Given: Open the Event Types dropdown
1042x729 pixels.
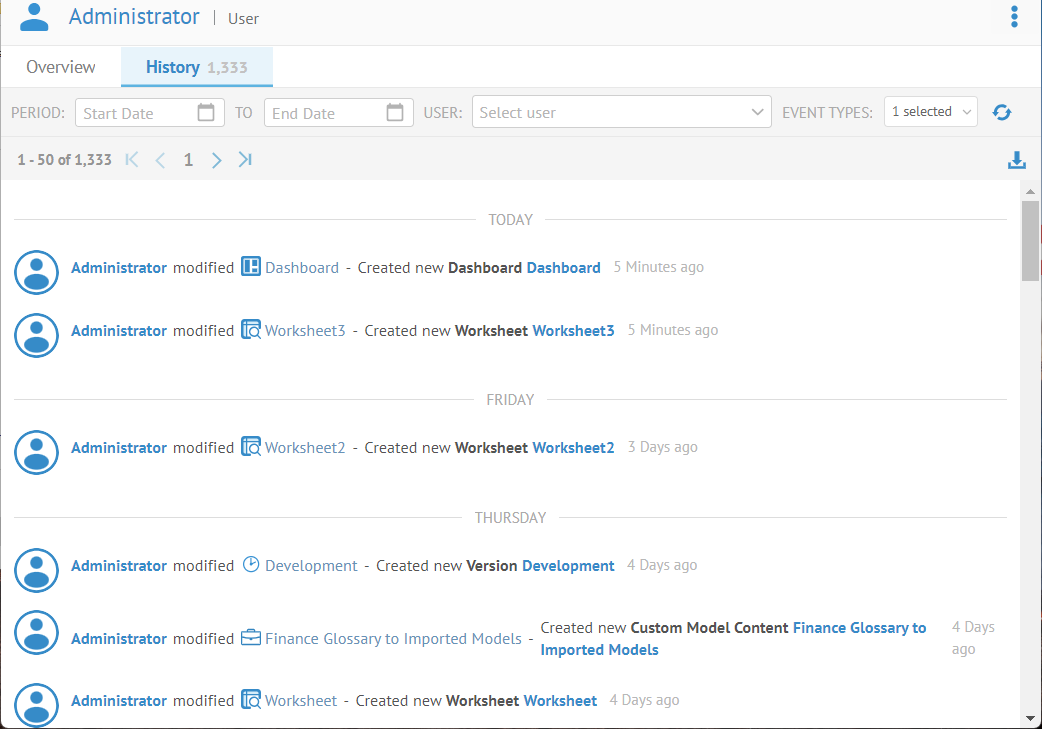Looking at the screenshot, I should [x=931, y=112].
